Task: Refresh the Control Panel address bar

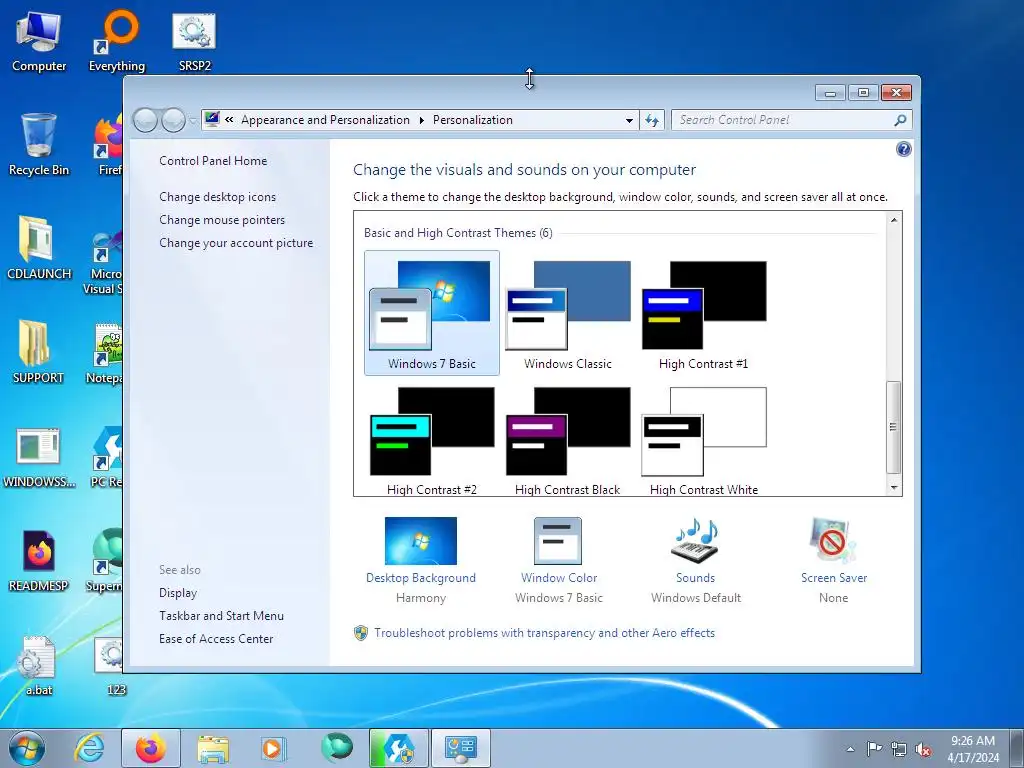Action: tap(652, 120)
